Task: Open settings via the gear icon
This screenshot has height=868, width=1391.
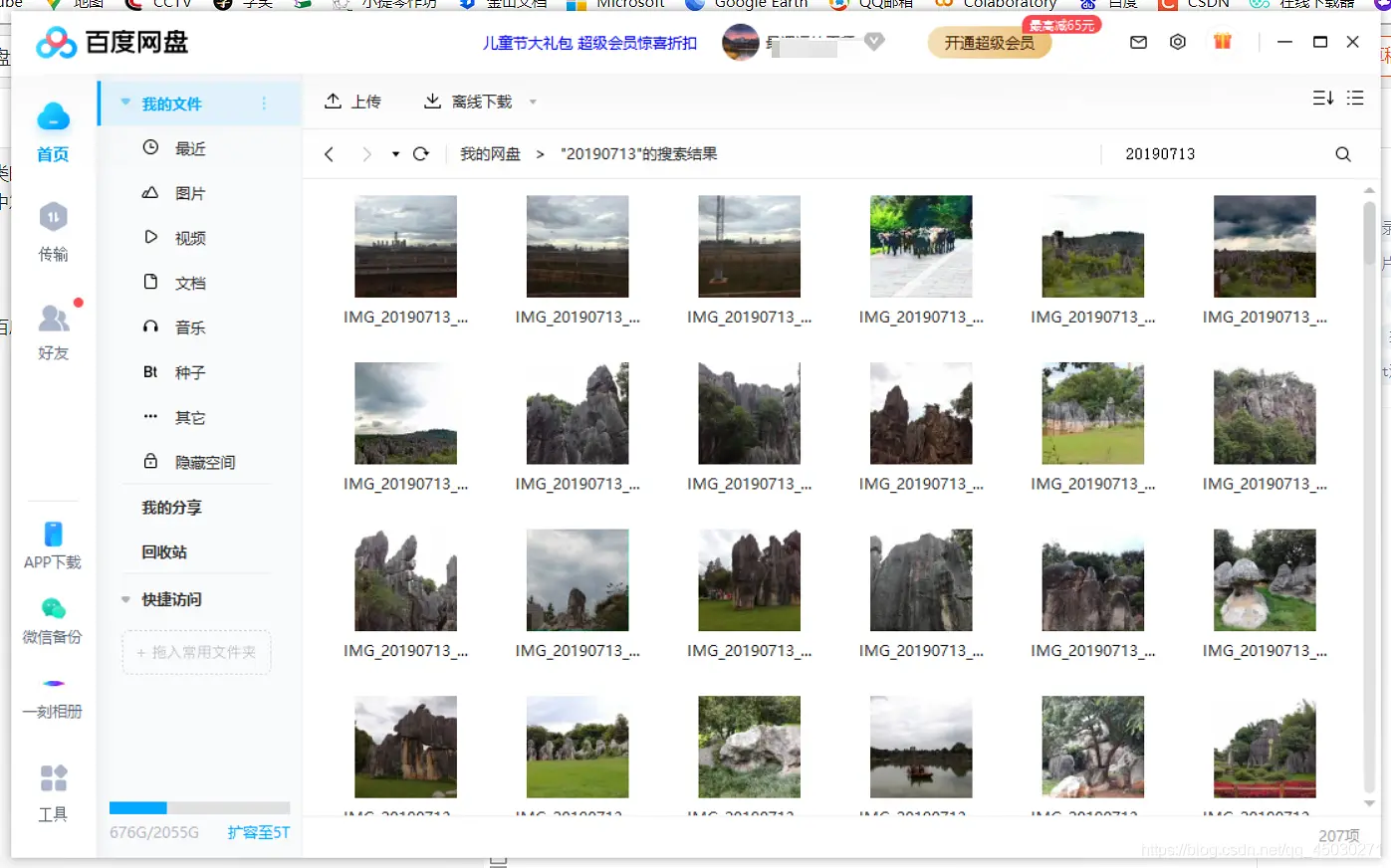Action: (1177, 42)
